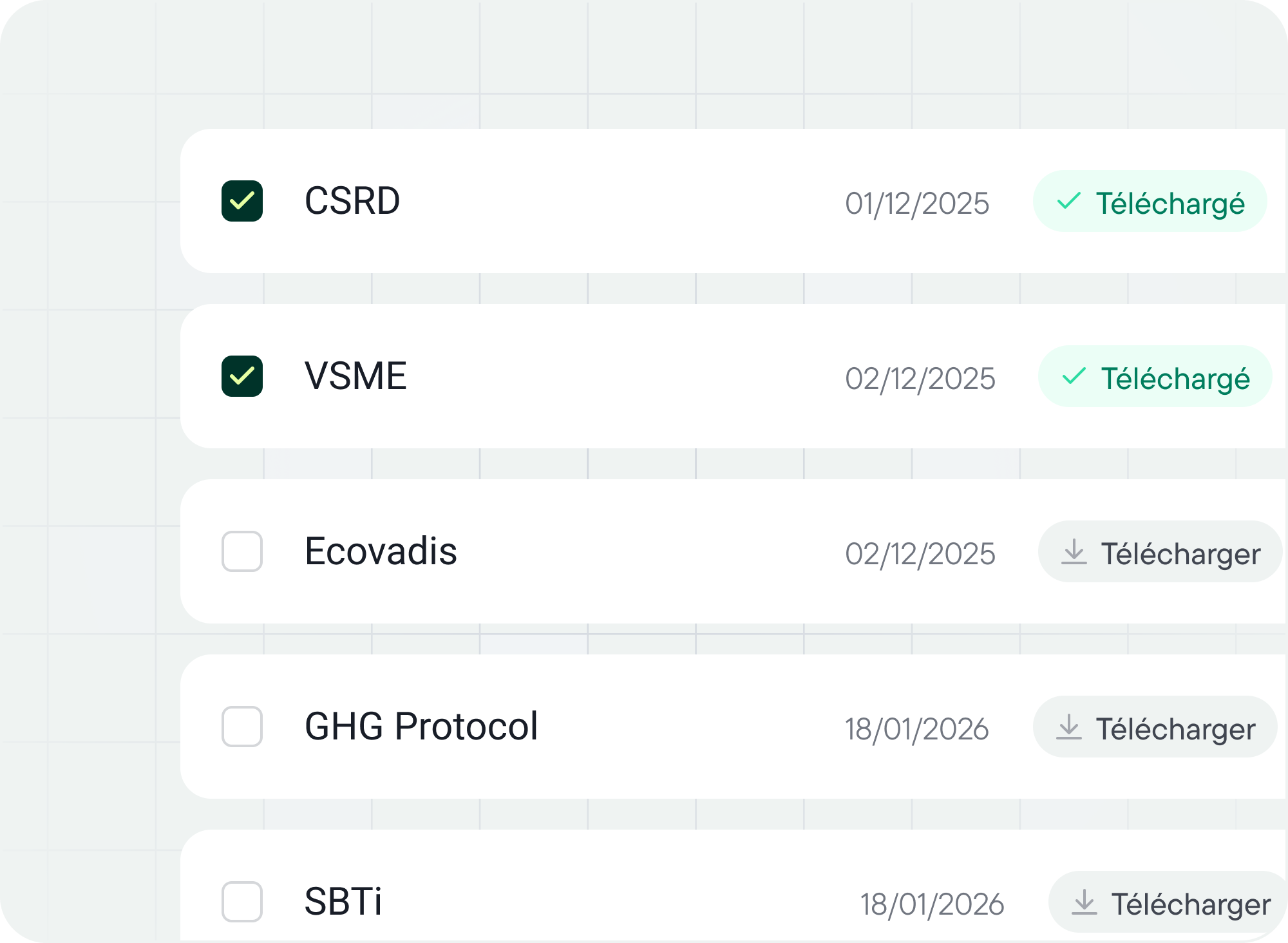1288x943 pixels.
Task: Click the 18/01/2026 date on SBTi
Action: [932, 904]
